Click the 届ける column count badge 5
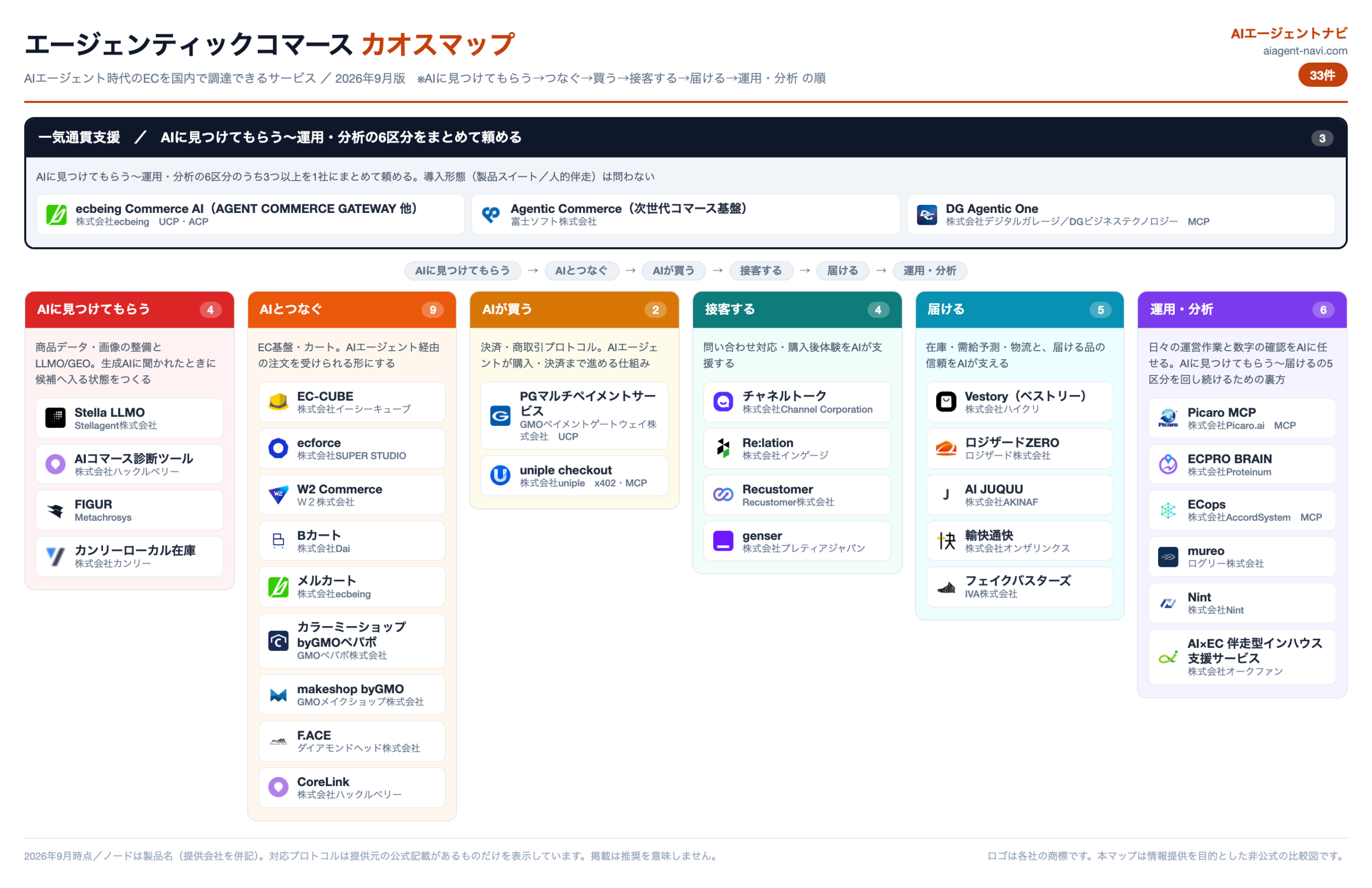 [x=1100, y=309]
